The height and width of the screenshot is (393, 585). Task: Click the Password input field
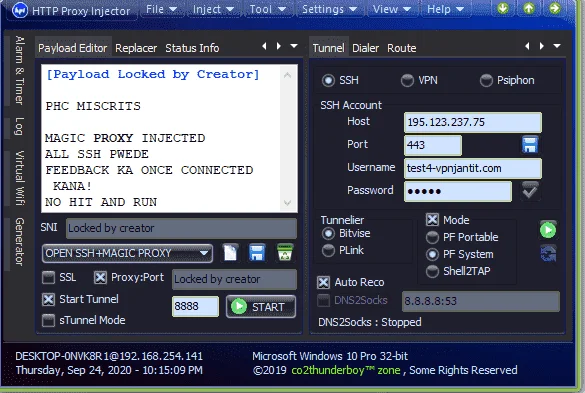(x=458, y=191)
